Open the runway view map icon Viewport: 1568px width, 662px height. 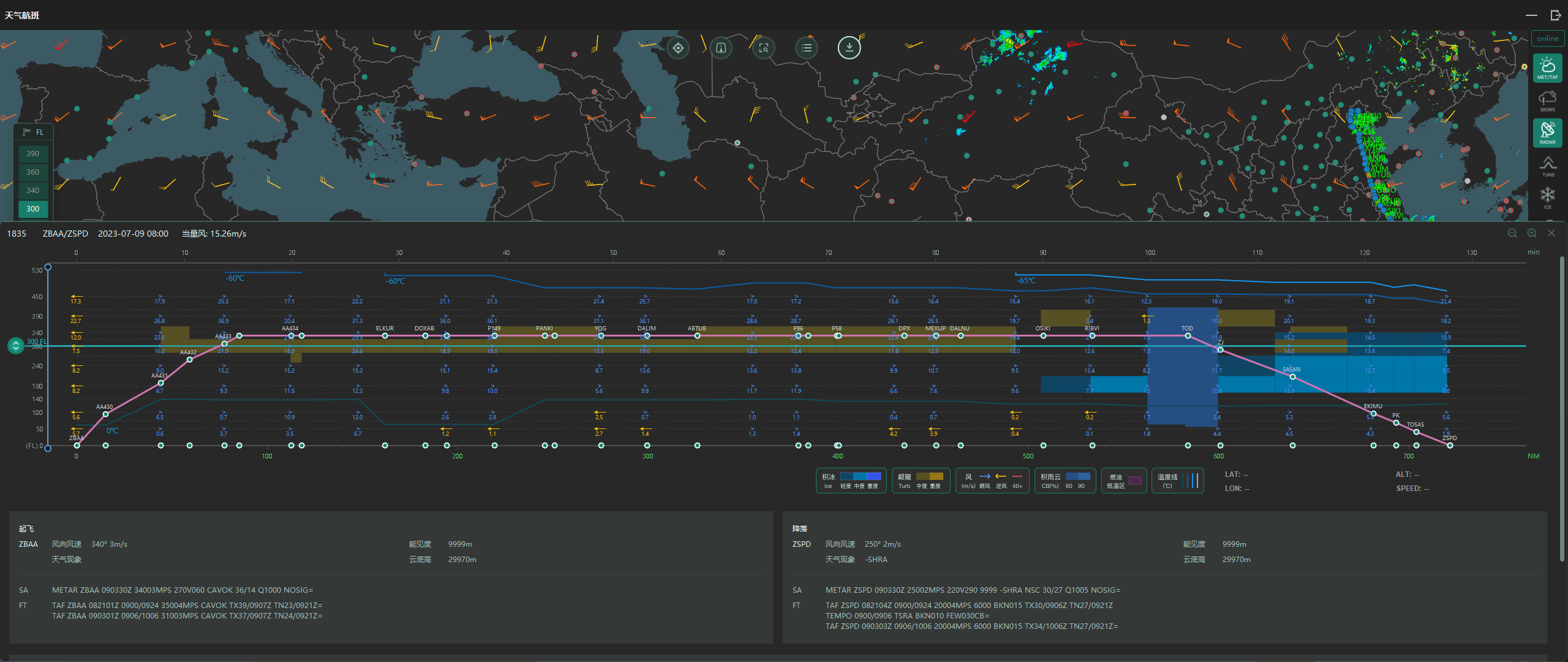pyautogui.click(x=721, y=48)
